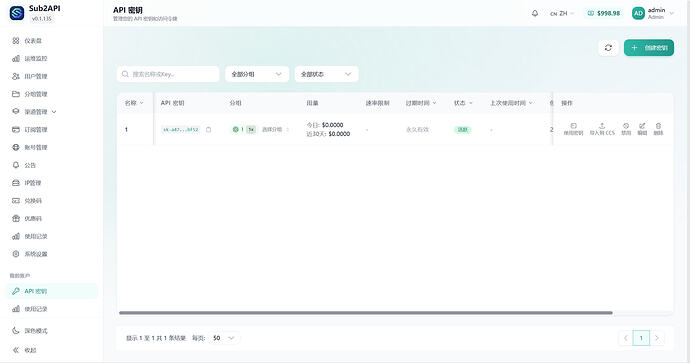The width and height of the screenshot is (690, 363).
Task: Open the 50 per page dropdown
Action: coord(224,338)
